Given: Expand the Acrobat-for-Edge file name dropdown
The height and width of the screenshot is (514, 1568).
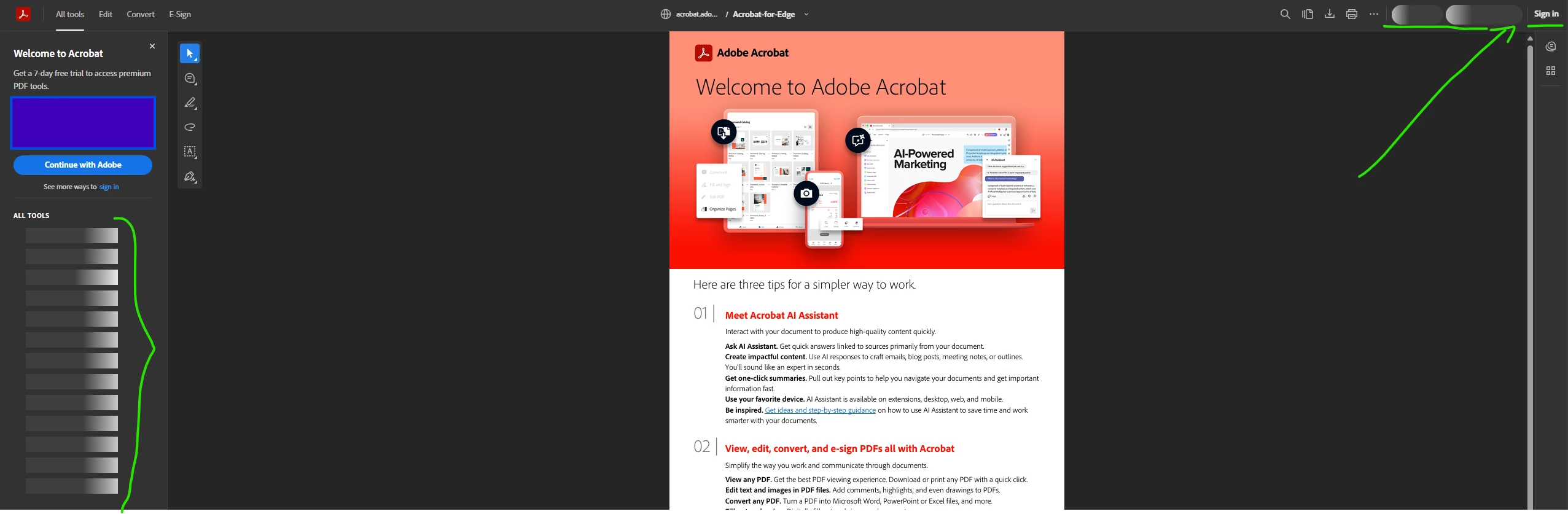Looking at the screenshot, I should pos(806,14).
